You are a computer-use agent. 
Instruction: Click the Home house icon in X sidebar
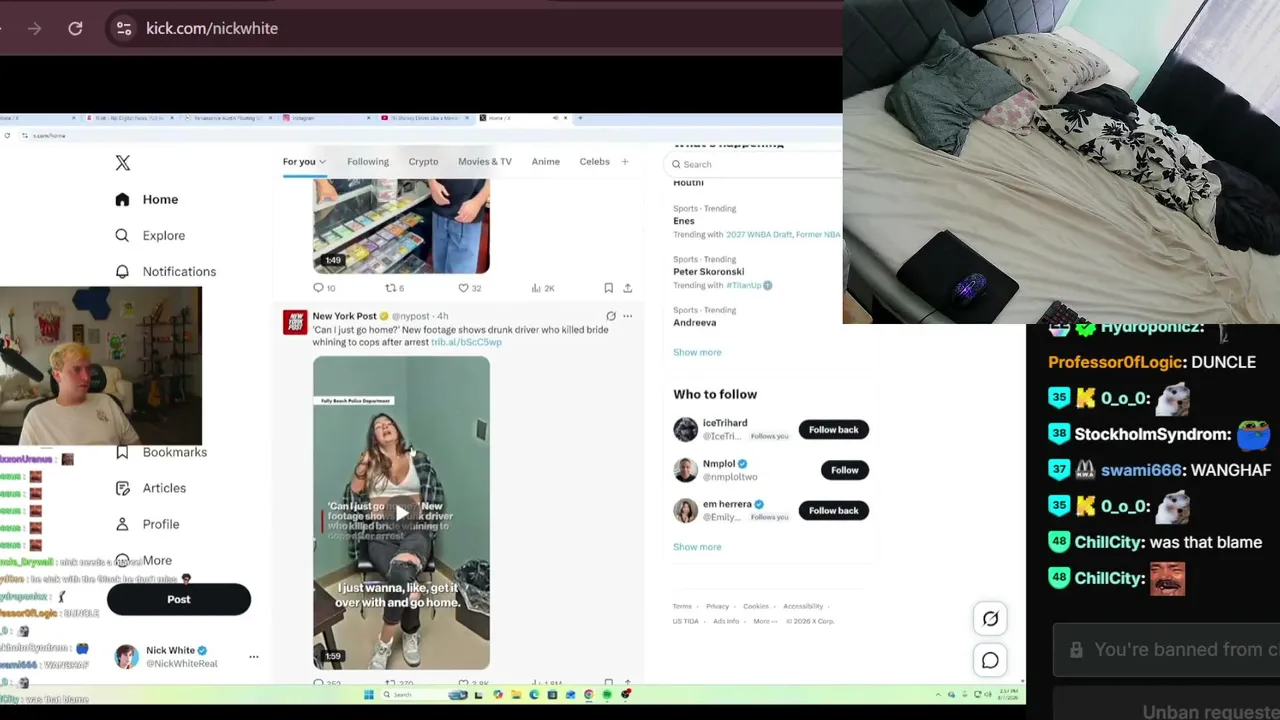click(x=122, y=199)
